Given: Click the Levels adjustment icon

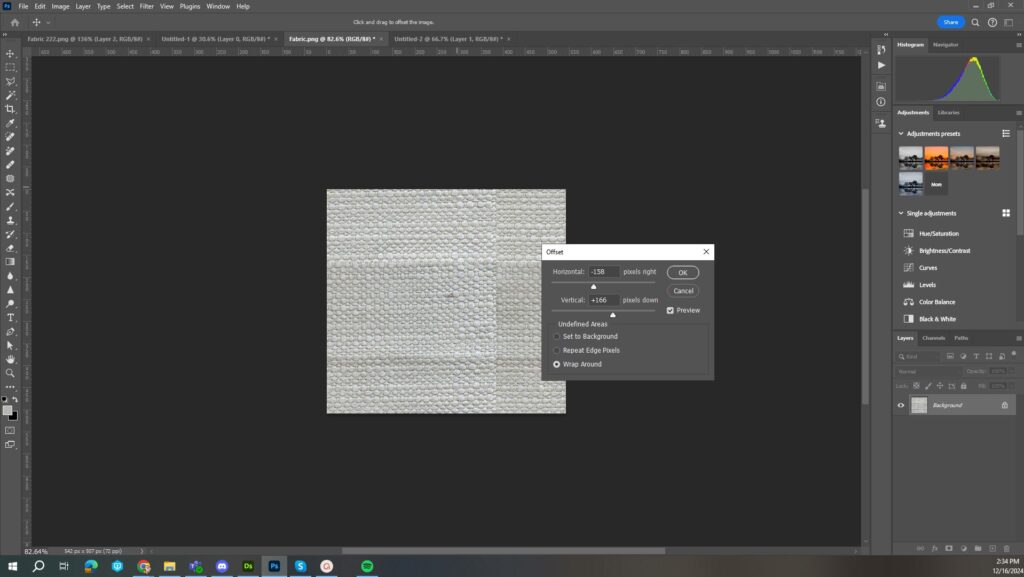Looking at the screenshot, I should point(908,285).
